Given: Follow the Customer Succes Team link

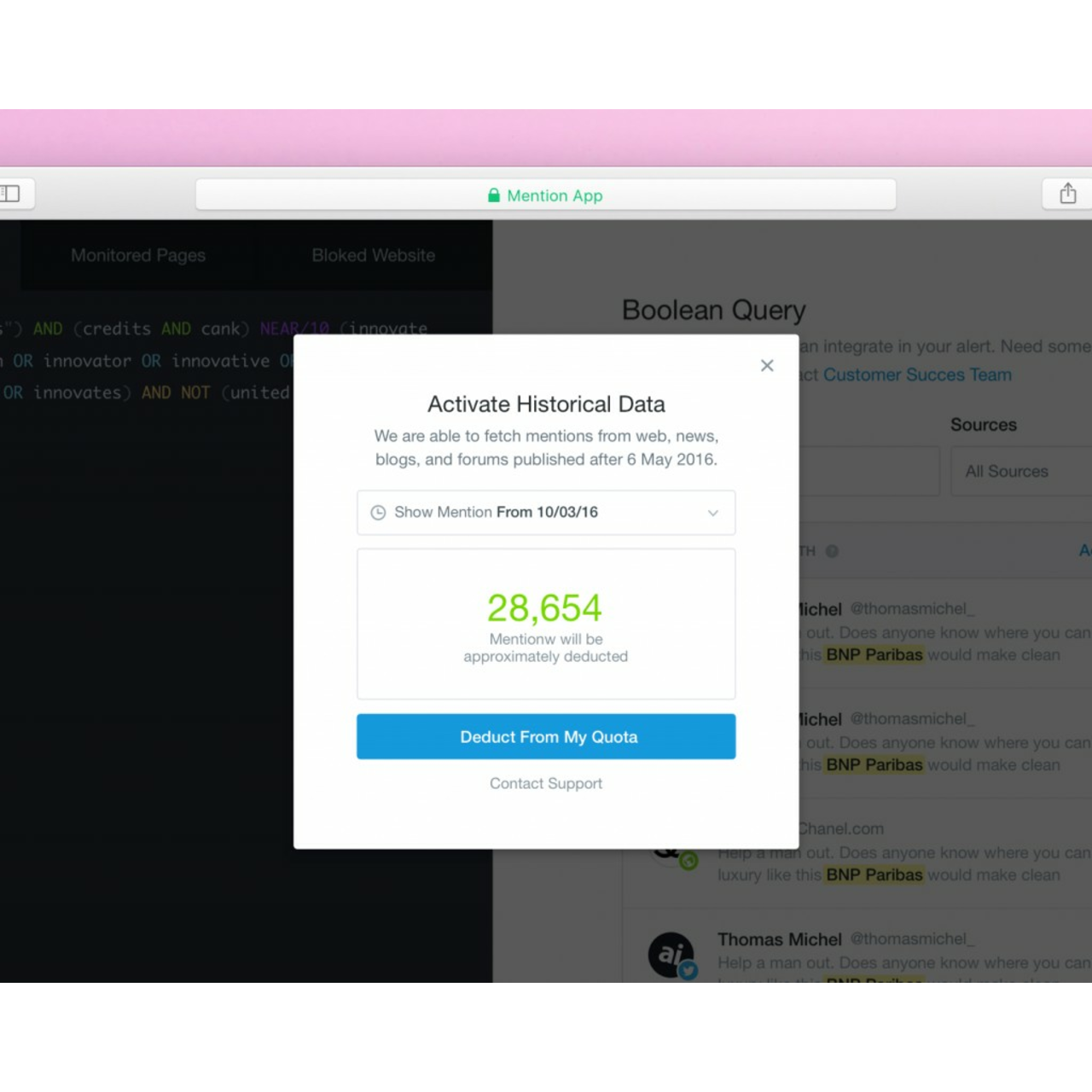Looking at the screenshot, I should click(916, 375).
